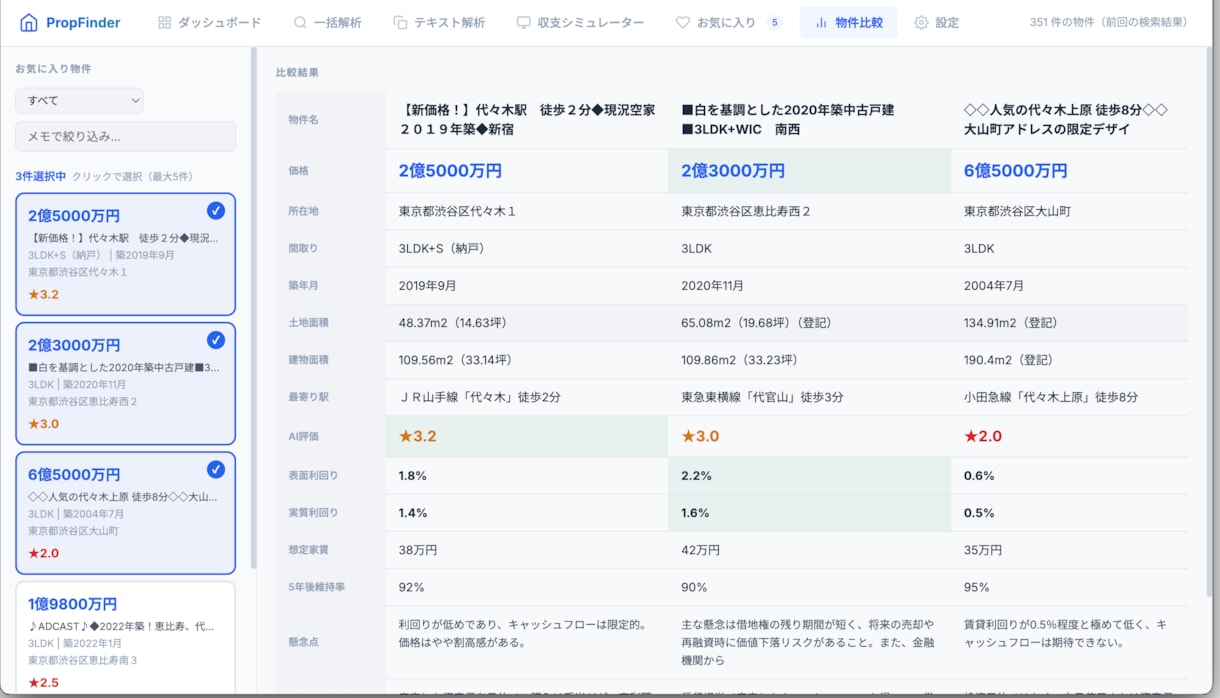Click the ◇◇人気の代々木上原 column header

pyautogui.click(x=1065, y=119)
